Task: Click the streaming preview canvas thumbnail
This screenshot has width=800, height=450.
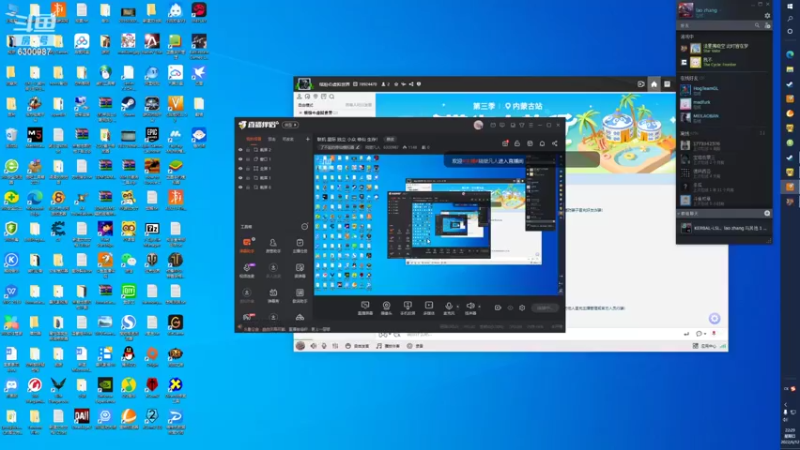Action: [438, 224]
